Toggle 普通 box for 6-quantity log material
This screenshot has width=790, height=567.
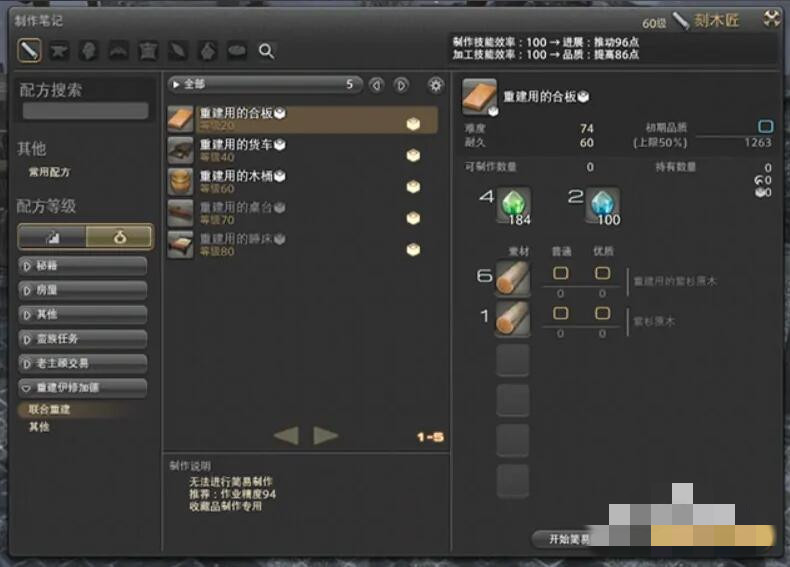tap(560, 273)
